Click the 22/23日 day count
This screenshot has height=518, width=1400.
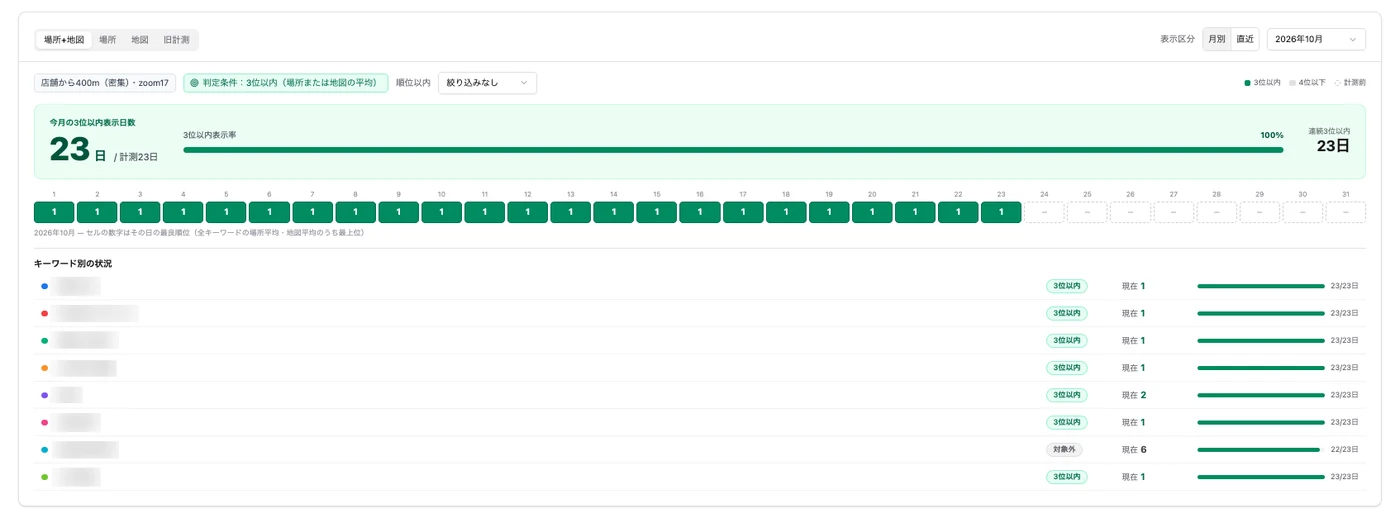click(x=1344, y=450)
